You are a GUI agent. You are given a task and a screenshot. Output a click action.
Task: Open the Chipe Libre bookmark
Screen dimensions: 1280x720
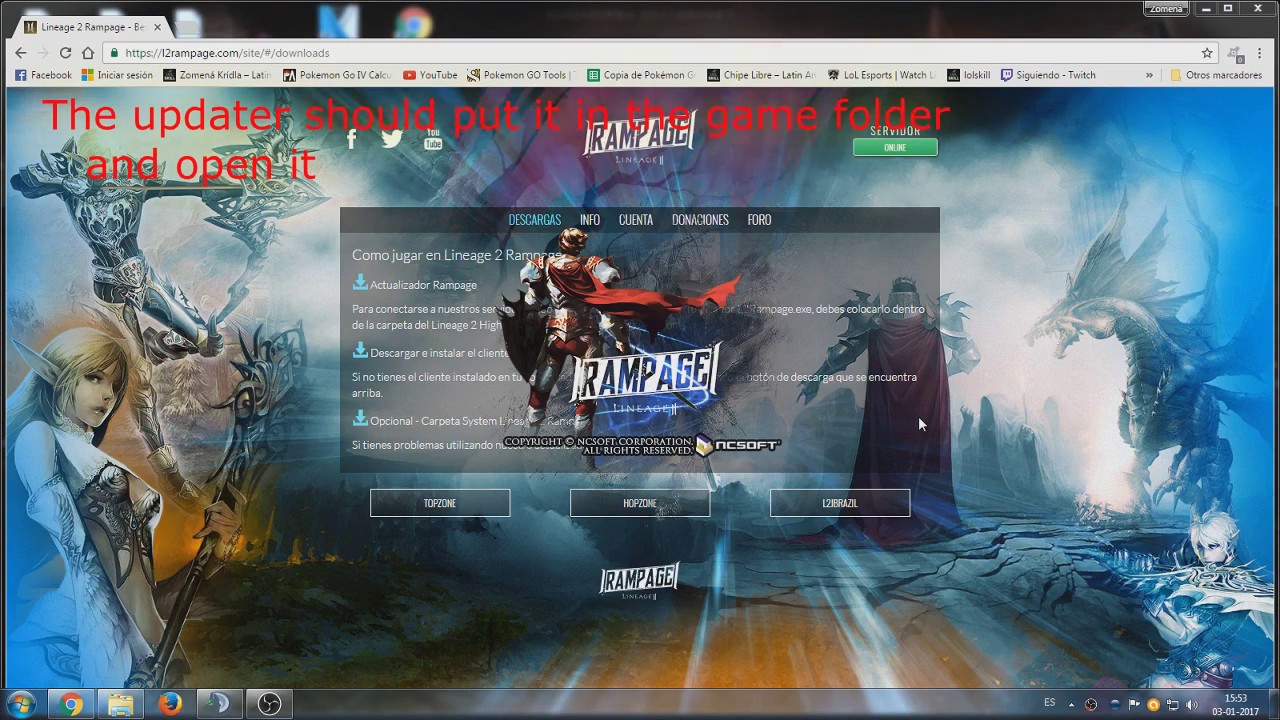[761, 75]
